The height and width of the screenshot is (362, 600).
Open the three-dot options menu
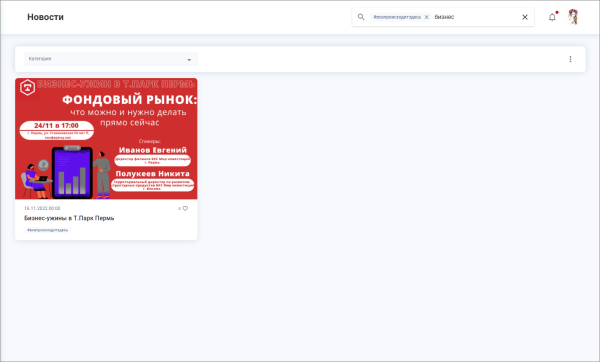point(570,59)
